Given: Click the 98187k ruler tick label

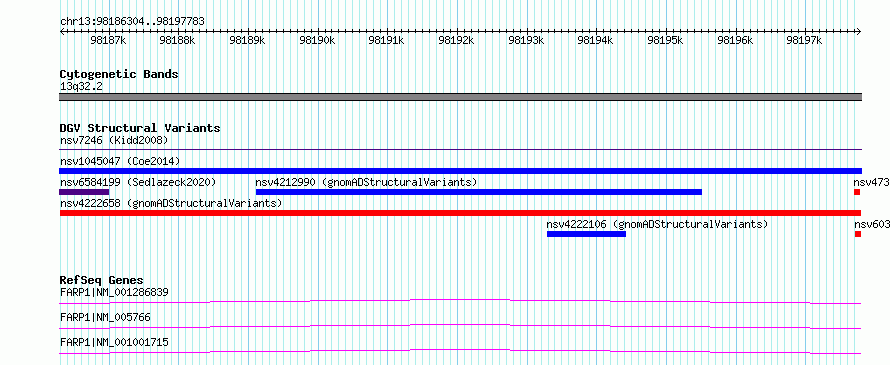Looking at the screenshot, I should pos(108,40).
